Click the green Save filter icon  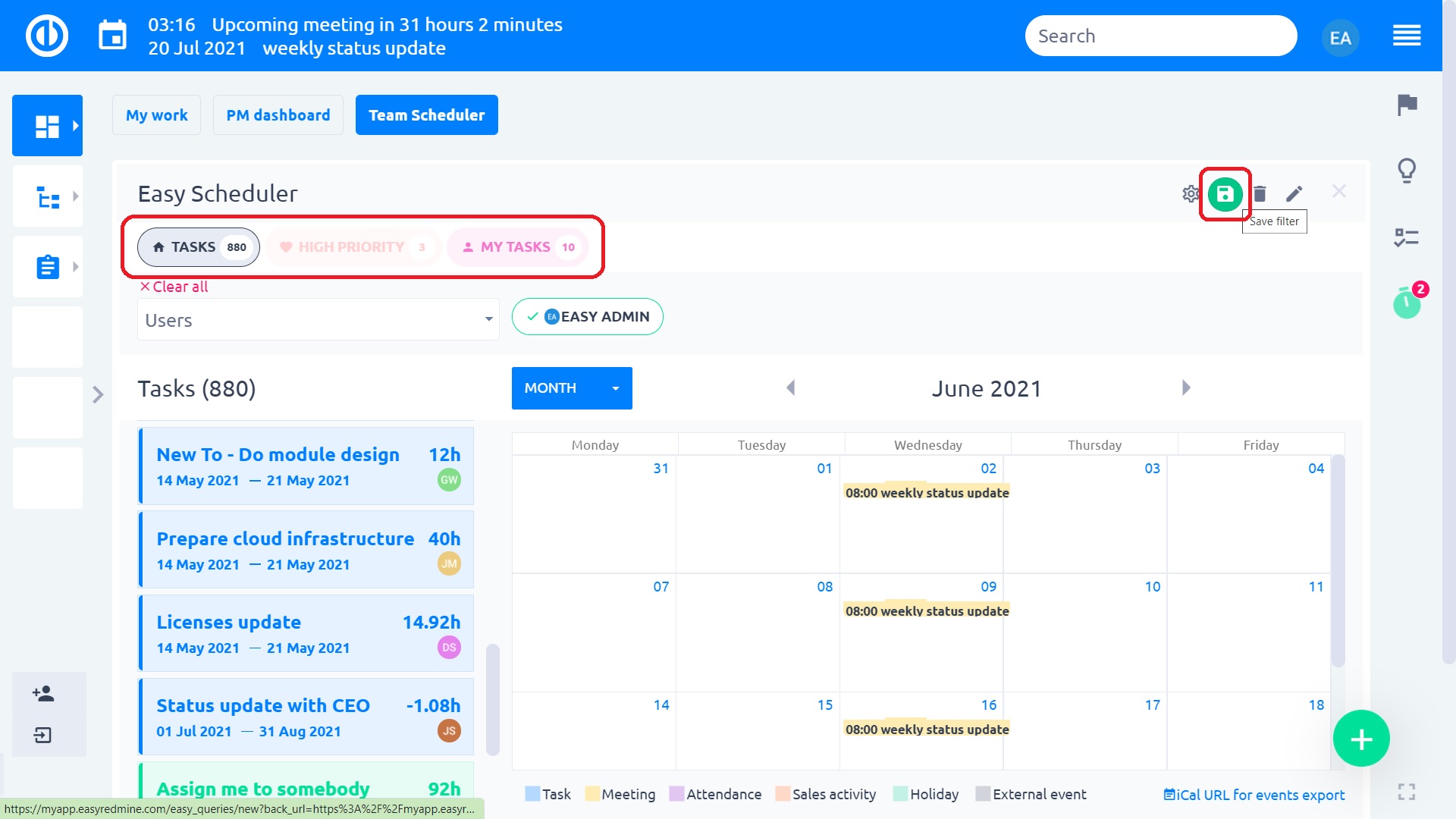1224,194
